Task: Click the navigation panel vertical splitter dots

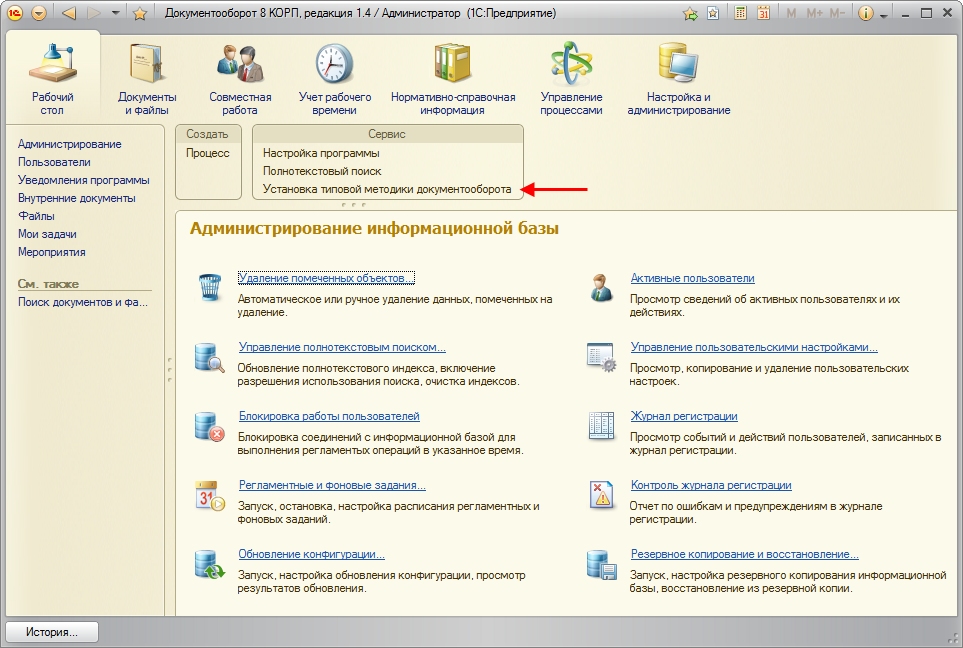Action: click(x=170, y=370)
